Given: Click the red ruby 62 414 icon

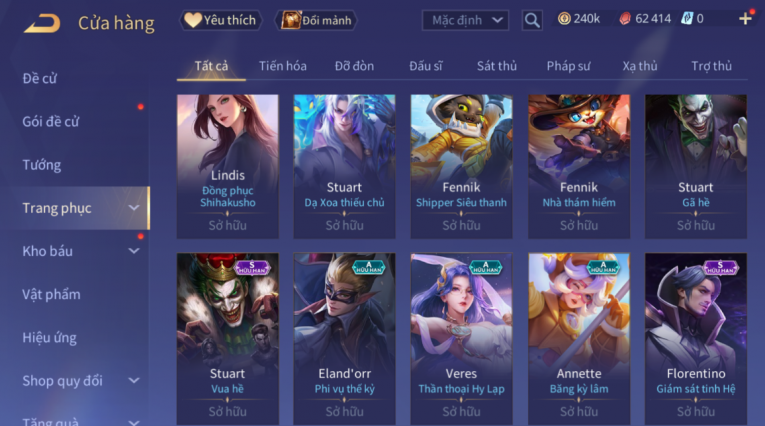Looking at the screenshot, I should click(x=625, y=19).
